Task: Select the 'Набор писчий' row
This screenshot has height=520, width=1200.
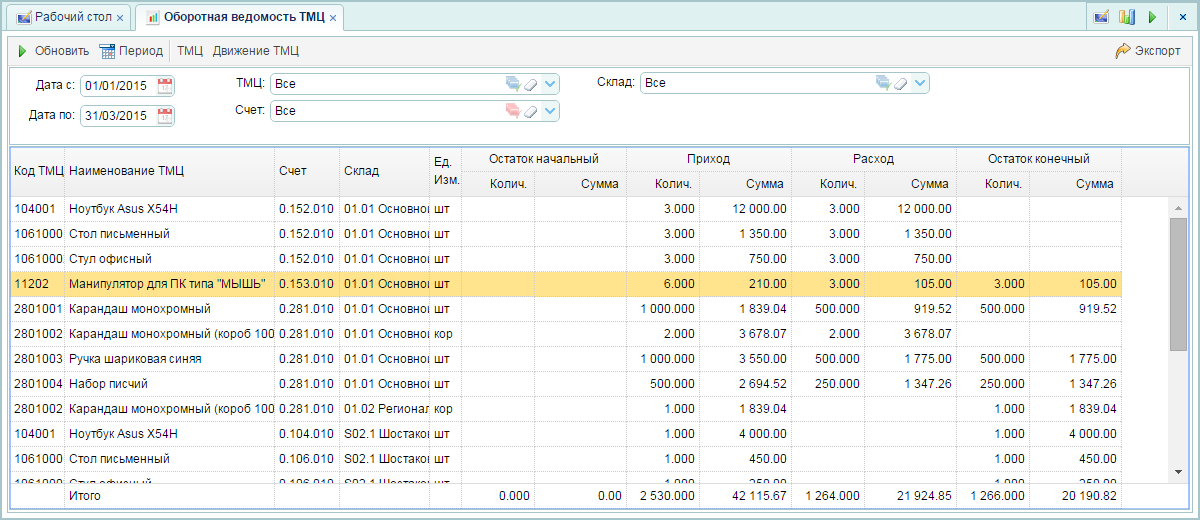Action: [566, 384]
